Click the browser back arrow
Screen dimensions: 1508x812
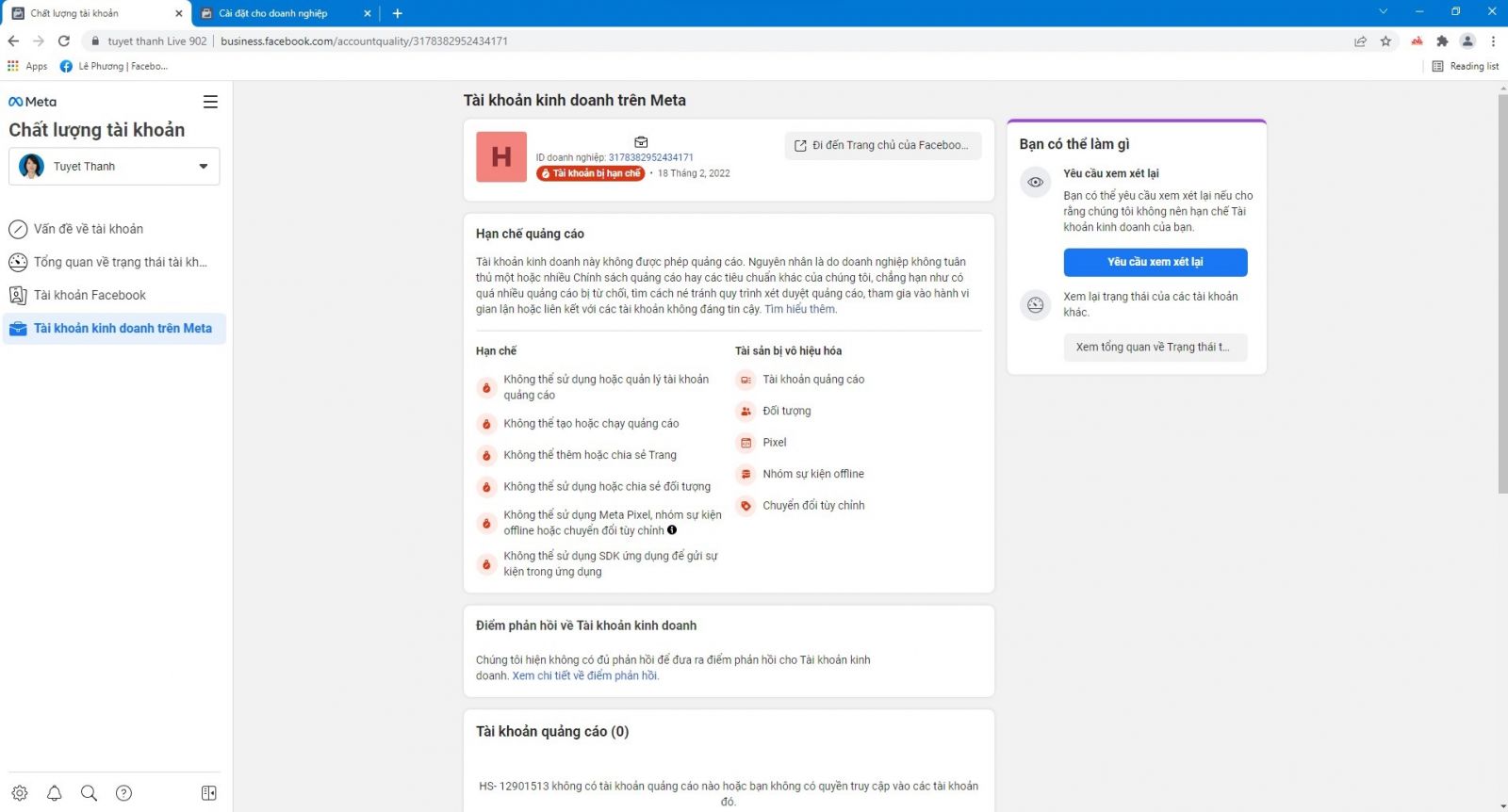pyautogui.click(x=13, y=41)
